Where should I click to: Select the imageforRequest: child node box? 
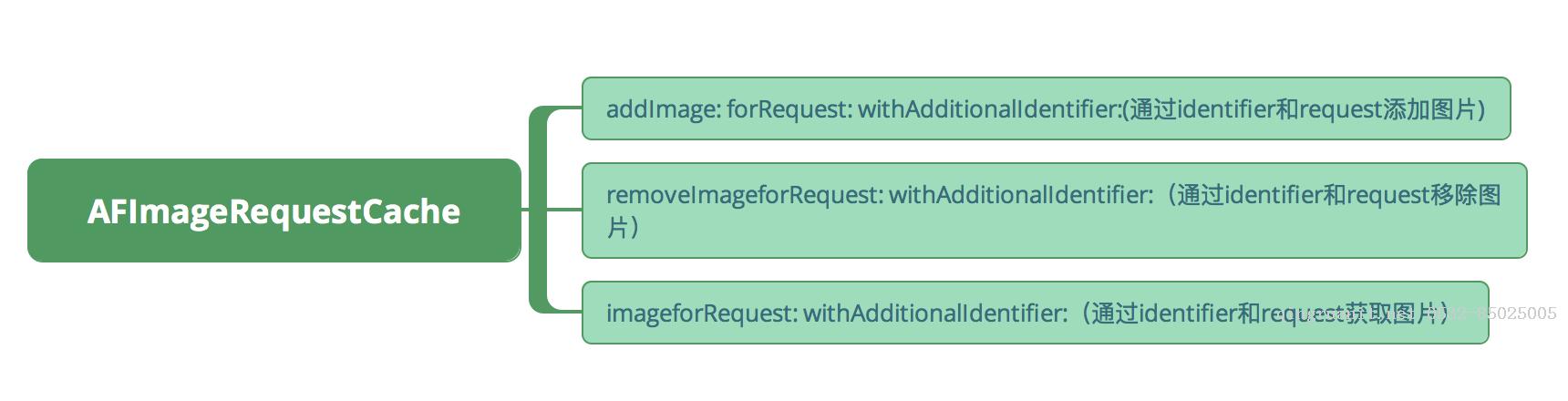click(x=1035, y=313)
